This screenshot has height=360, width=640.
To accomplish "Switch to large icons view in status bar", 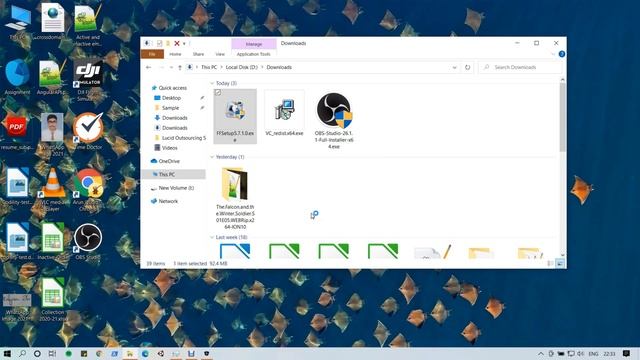I will pos(560,264).
